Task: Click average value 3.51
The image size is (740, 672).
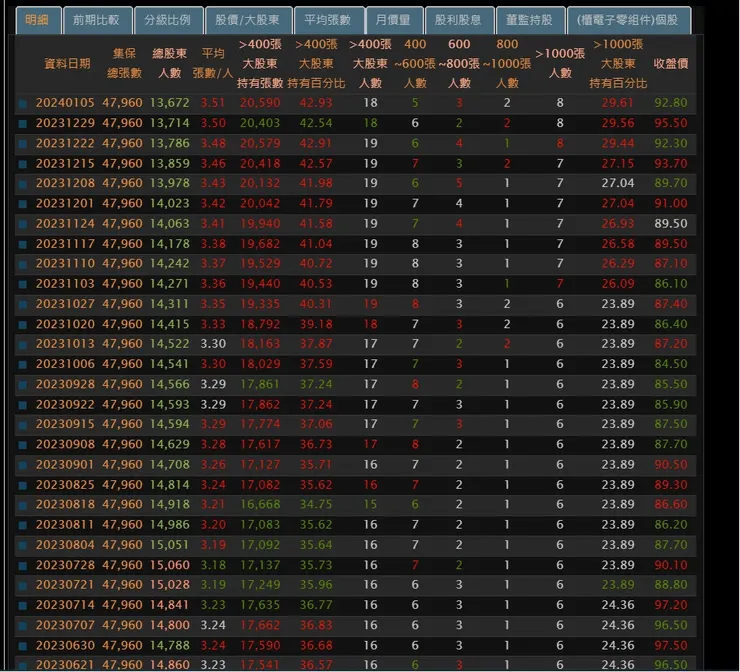Action: coord(213,103)
